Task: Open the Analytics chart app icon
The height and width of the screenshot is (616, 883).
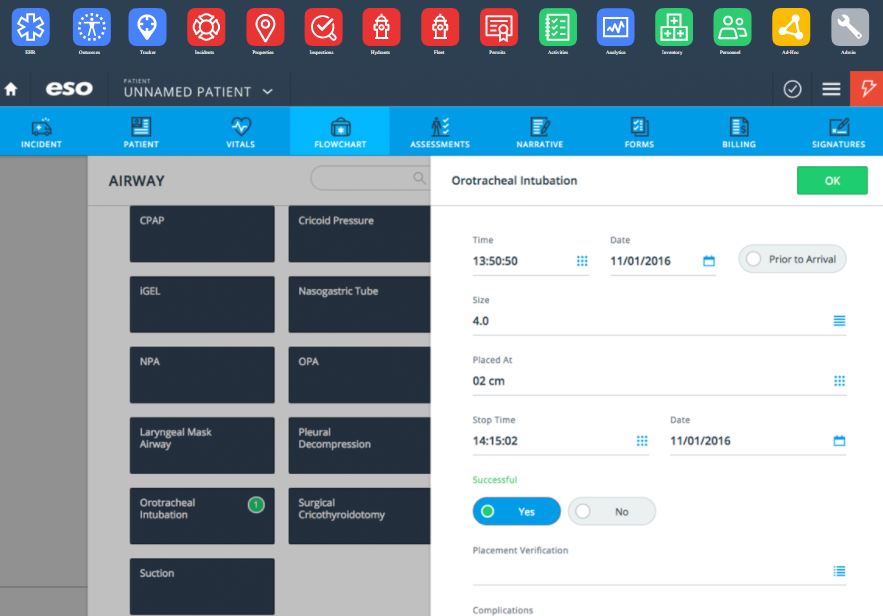Action: click(616, 27)
